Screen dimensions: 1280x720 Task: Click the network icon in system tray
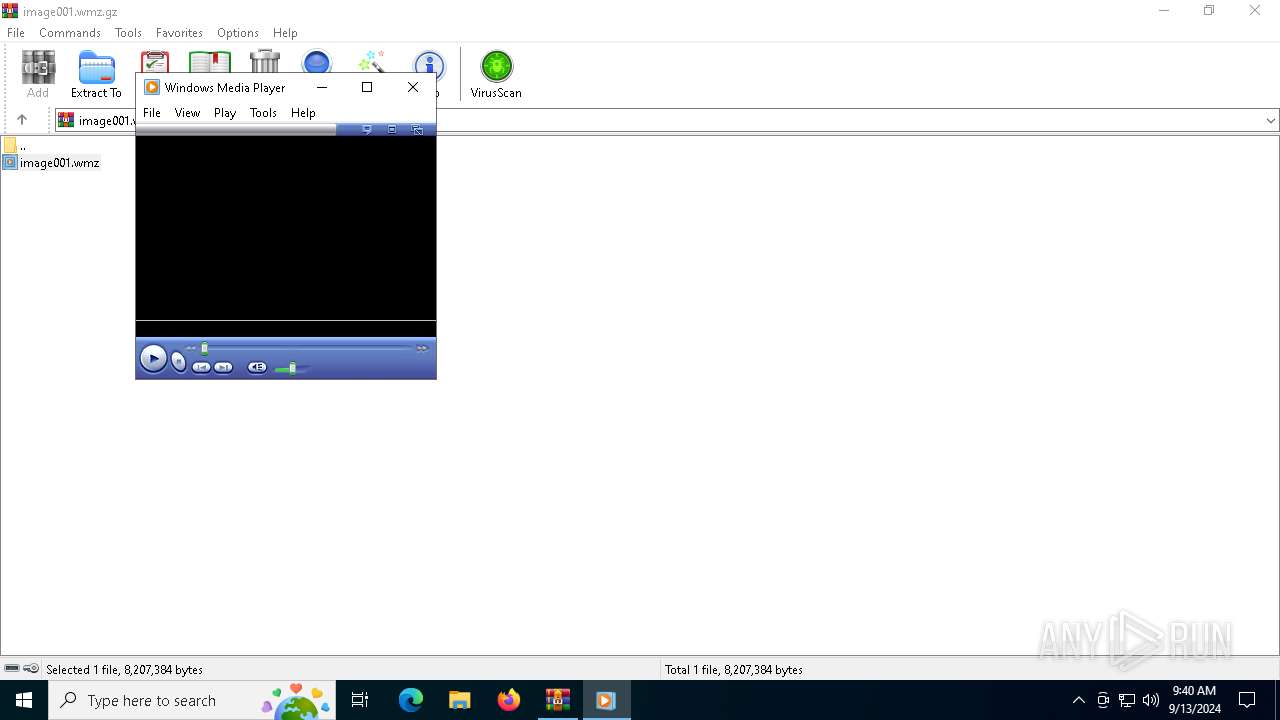tap(1127, 700)
